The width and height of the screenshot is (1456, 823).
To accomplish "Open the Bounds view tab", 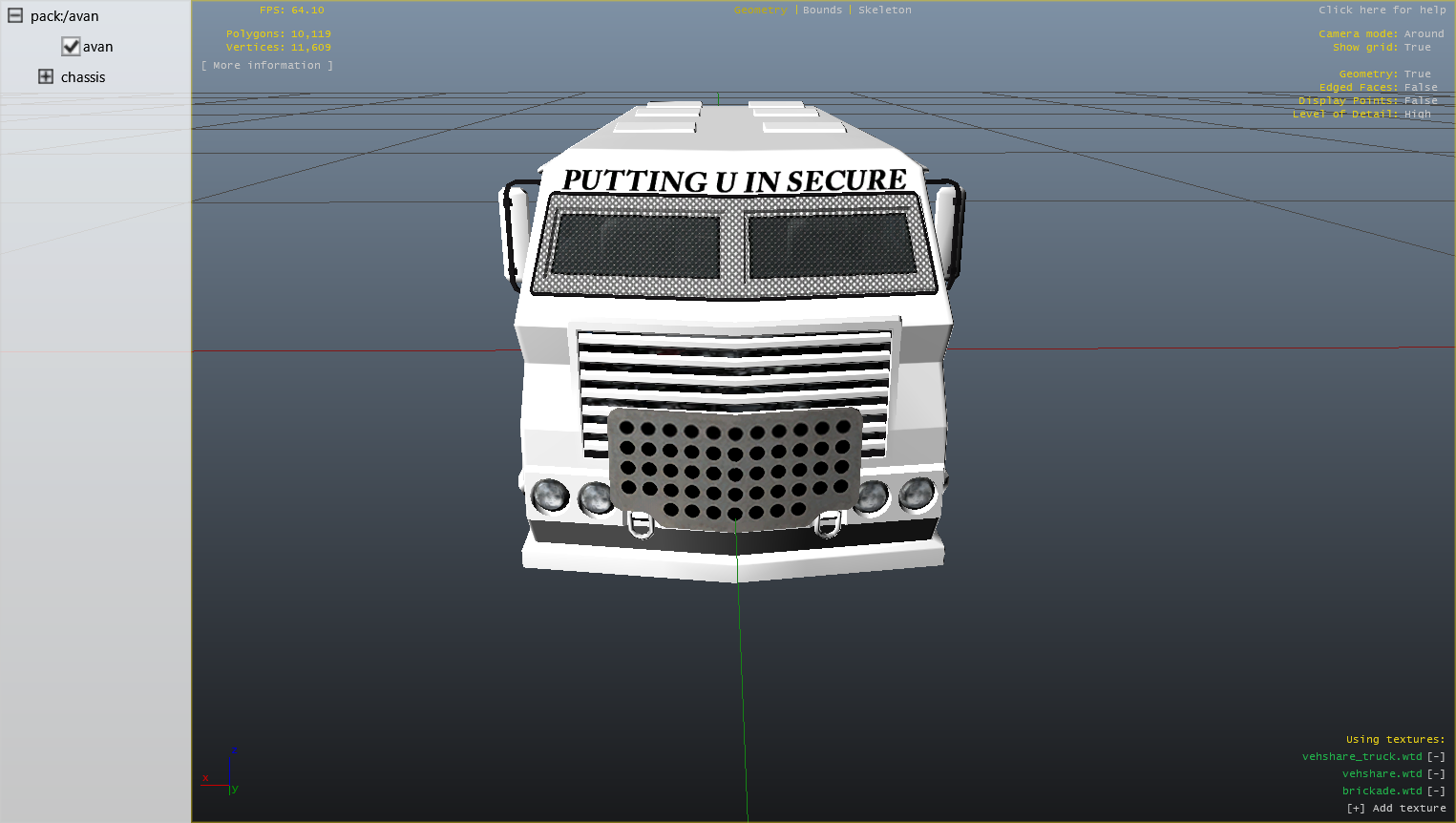I will 822,11.
